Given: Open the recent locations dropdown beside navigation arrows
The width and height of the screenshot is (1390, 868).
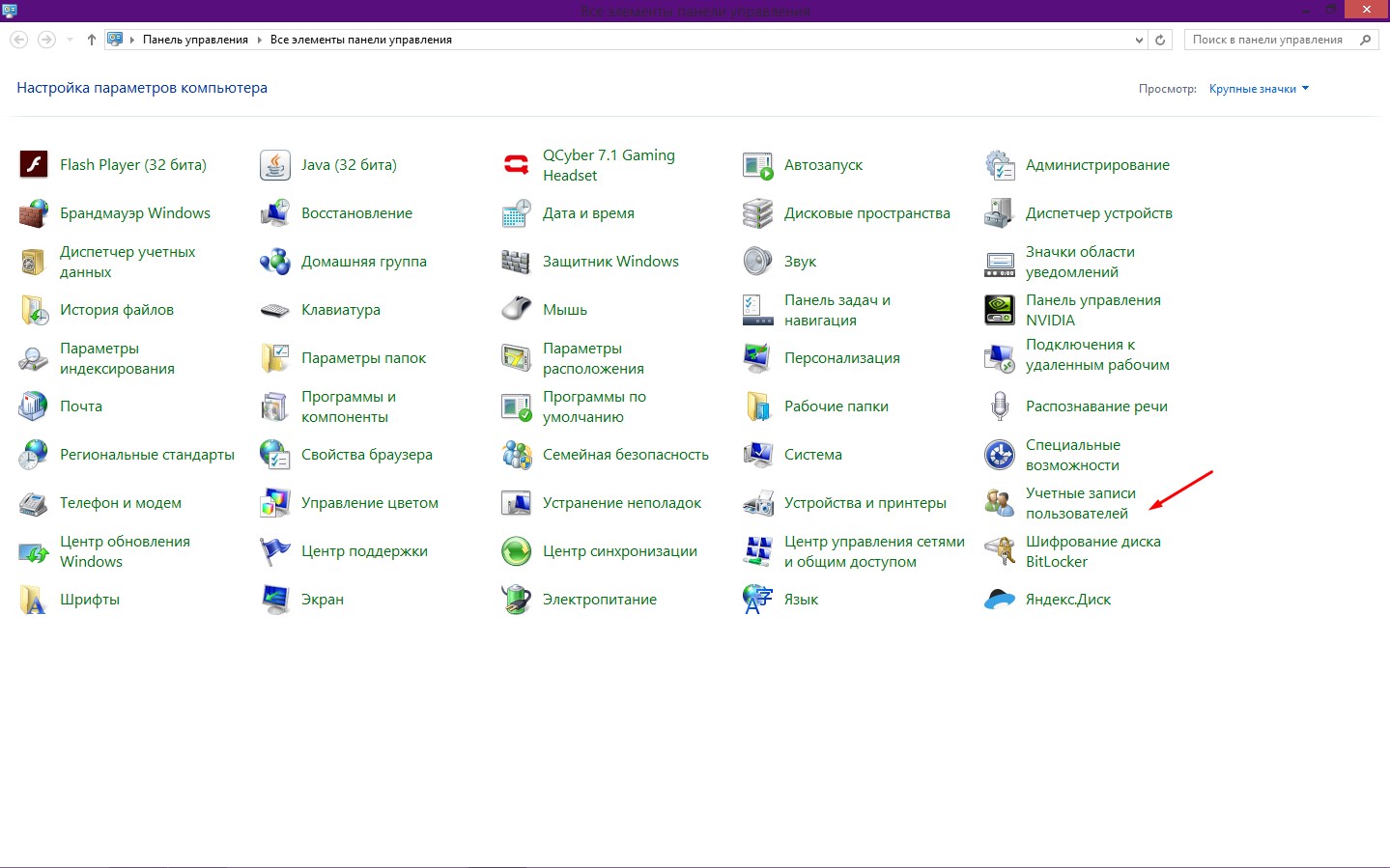Looking at the screenshot, I should click(70, 40).
